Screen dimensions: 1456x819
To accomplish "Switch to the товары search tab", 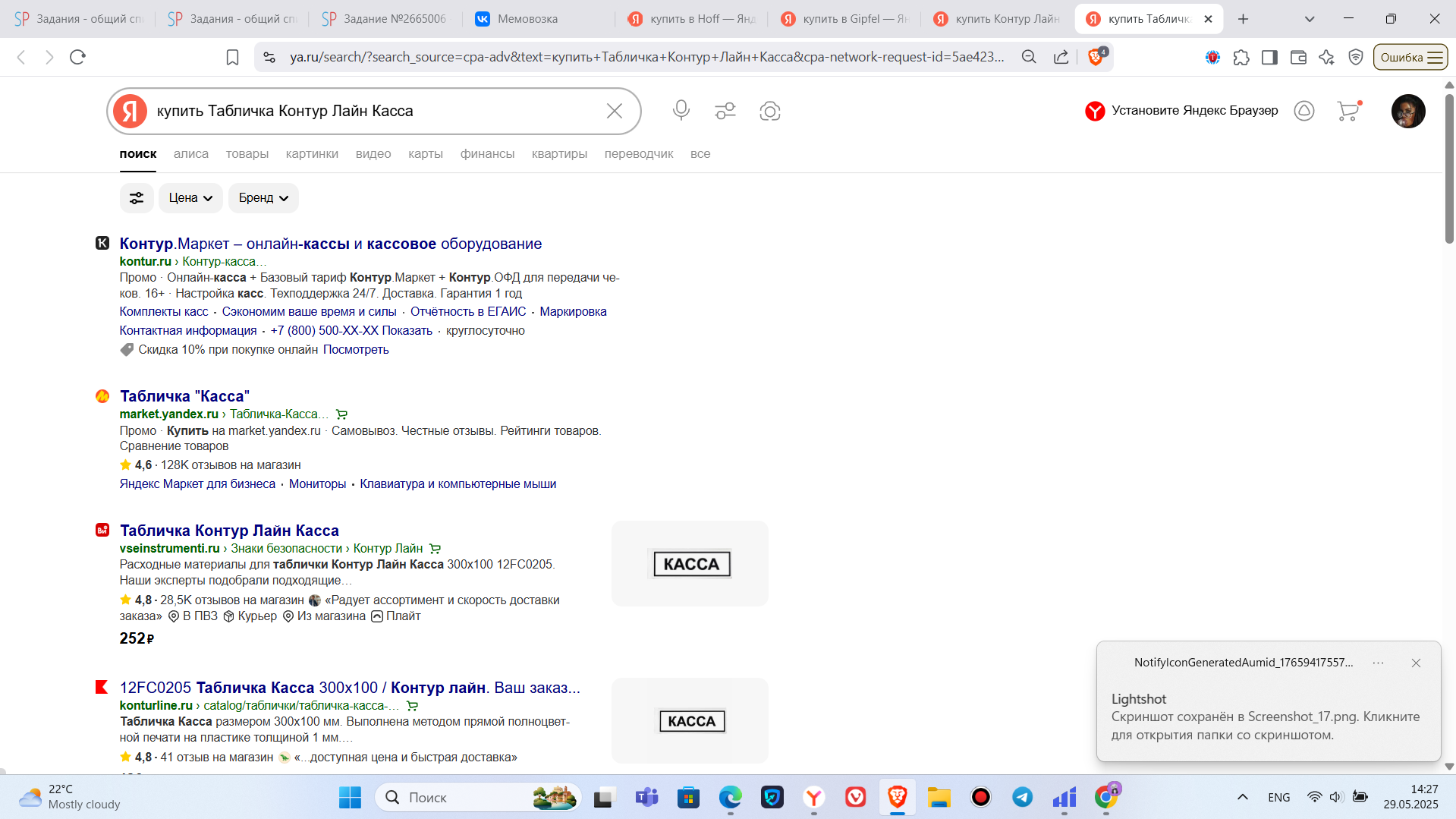I will coord(247,154).
